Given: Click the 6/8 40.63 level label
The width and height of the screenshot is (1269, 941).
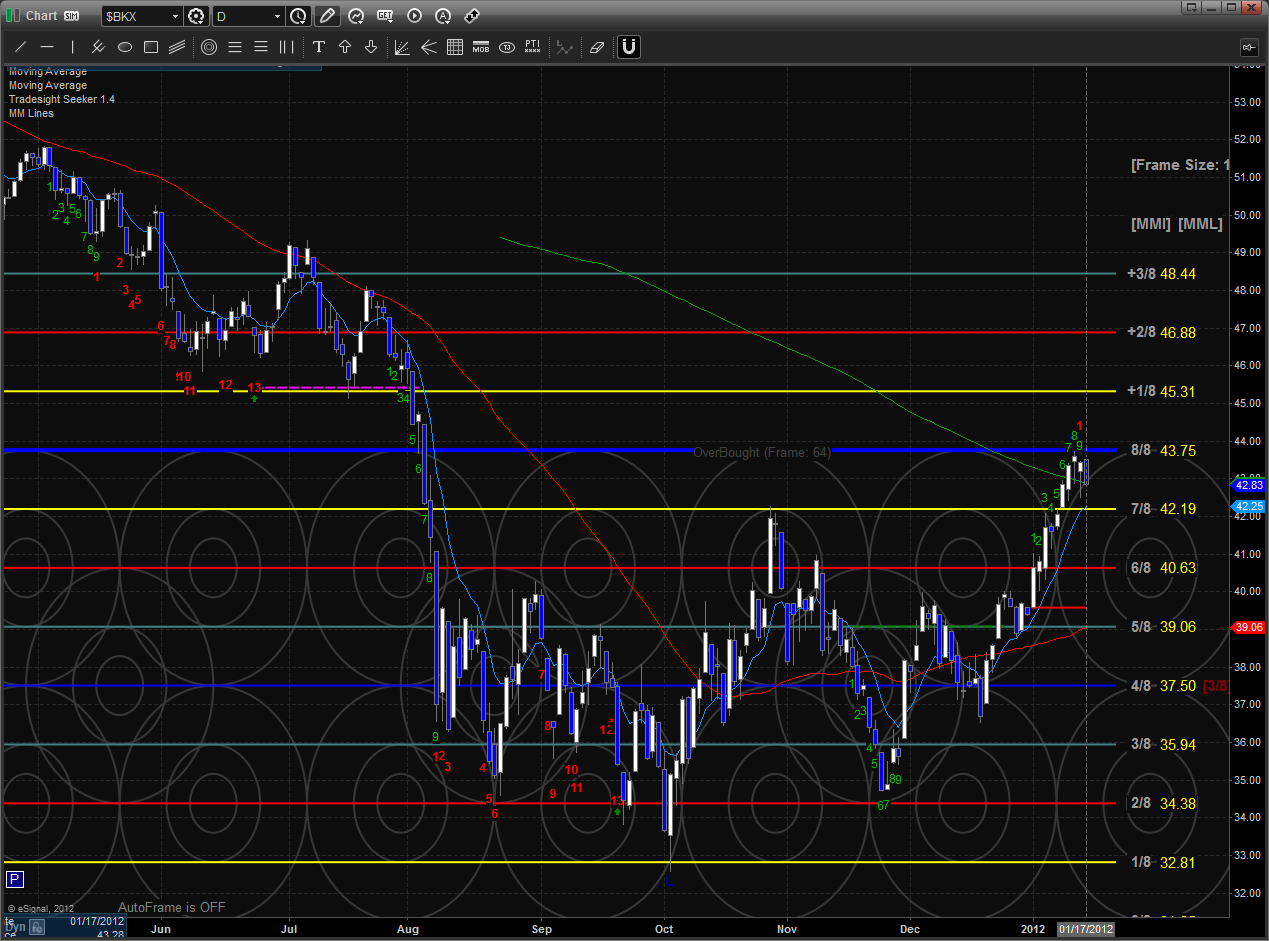Looking at the screenshot, I should [1163, 567].
